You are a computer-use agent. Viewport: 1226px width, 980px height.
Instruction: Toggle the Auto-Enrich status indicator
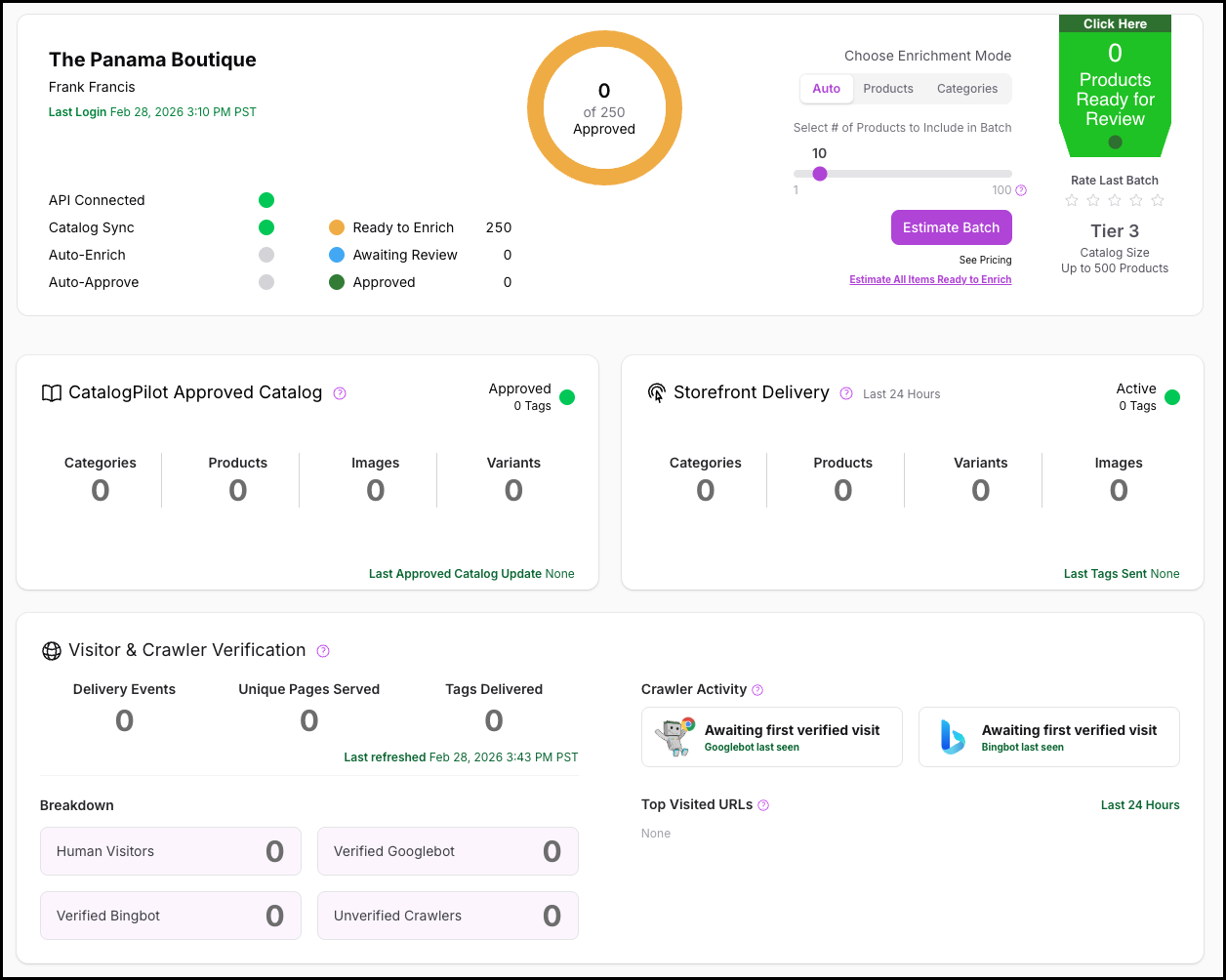pos(266,255)
